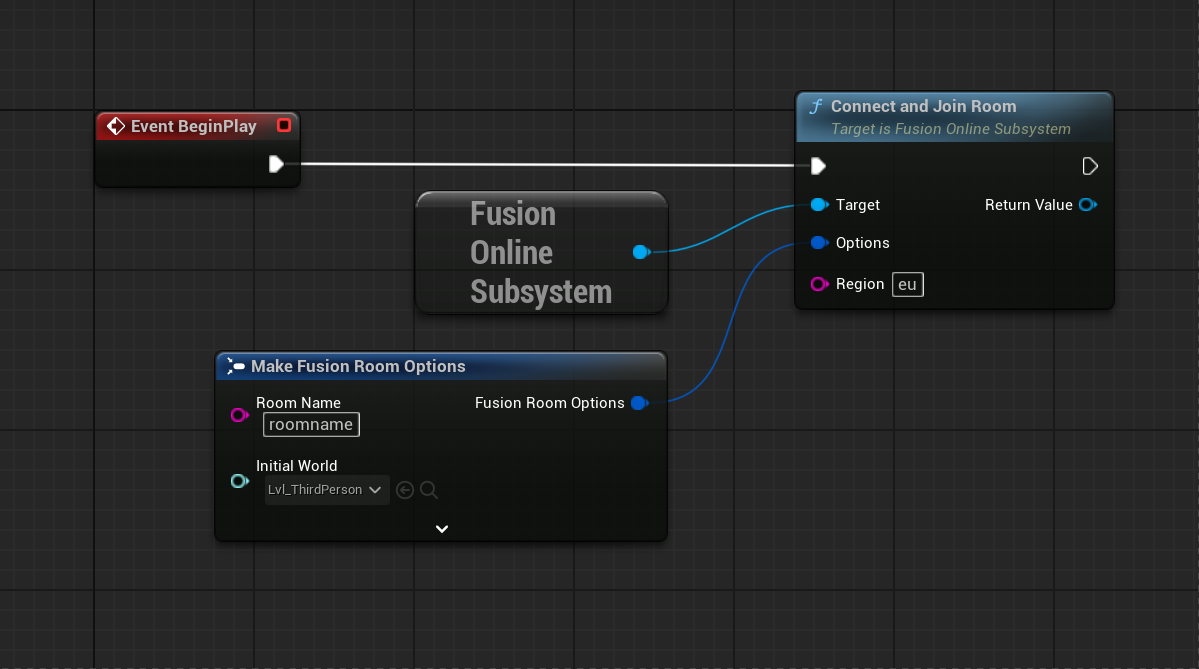Image resolution: width=1199 pixels, height=669 pixels.
Task: Click the Options input pin
Action: click(818, 243)
